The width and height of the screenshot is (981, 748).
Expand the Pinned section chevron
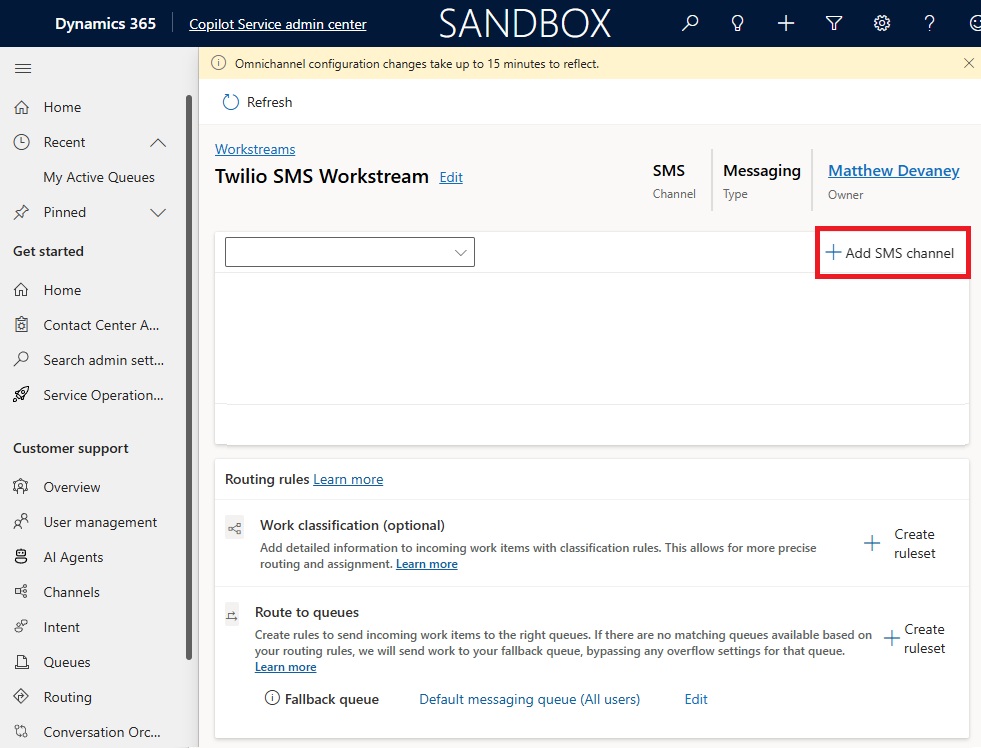pos(158,213)
